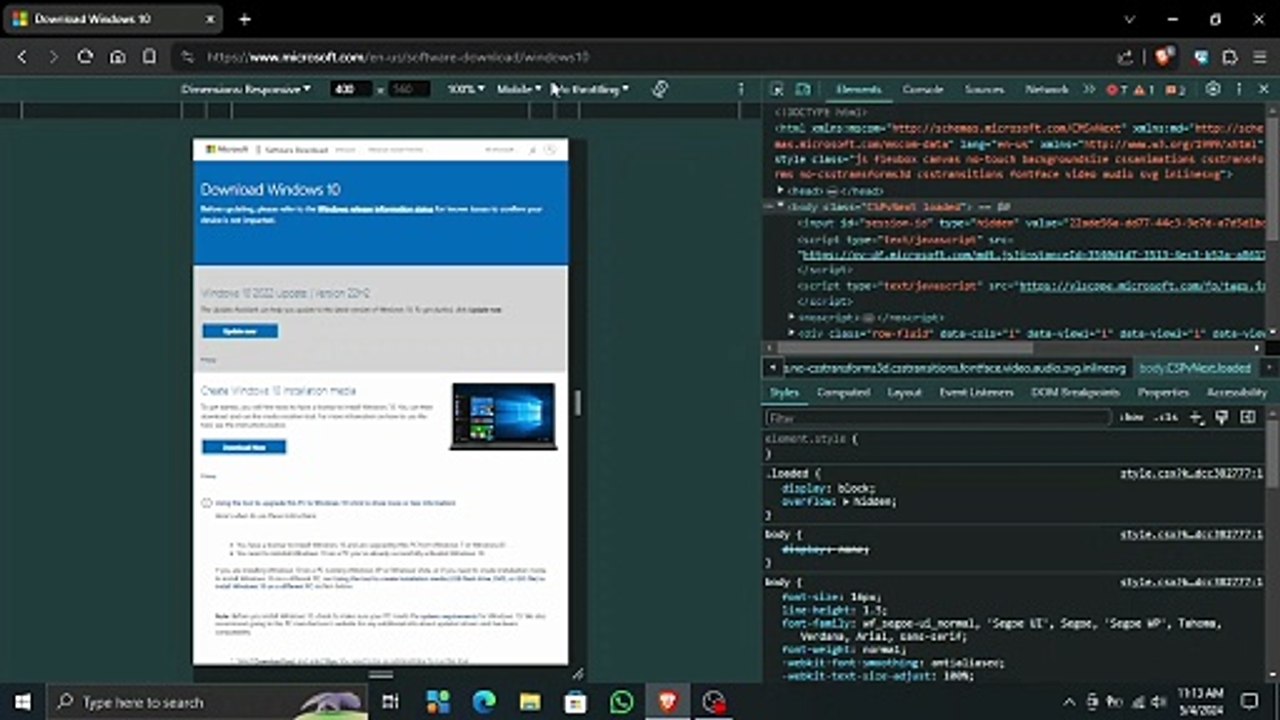
Task: Expand the div row-fluid node
Action: point(793,332)
